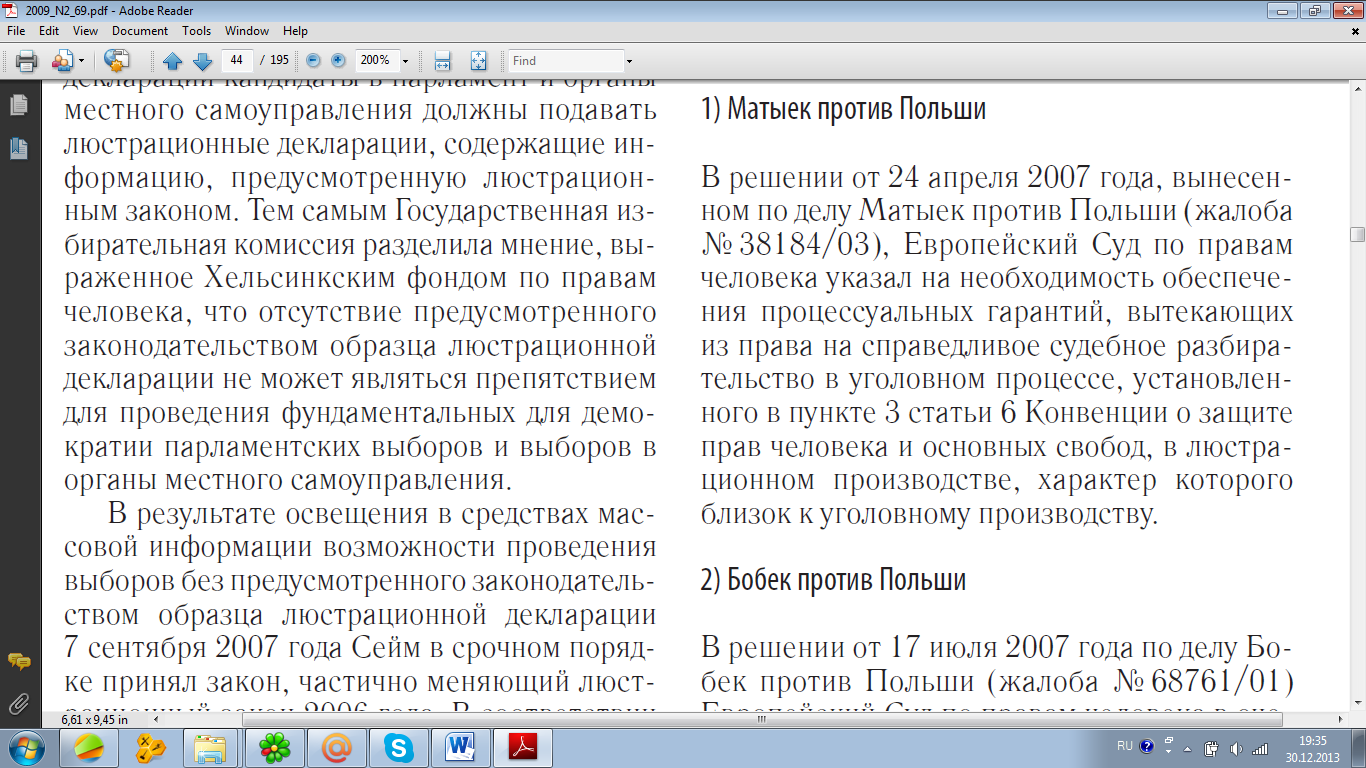
Task: Switch to Microsoft Word in taskbar
Action: pos(459,747)
